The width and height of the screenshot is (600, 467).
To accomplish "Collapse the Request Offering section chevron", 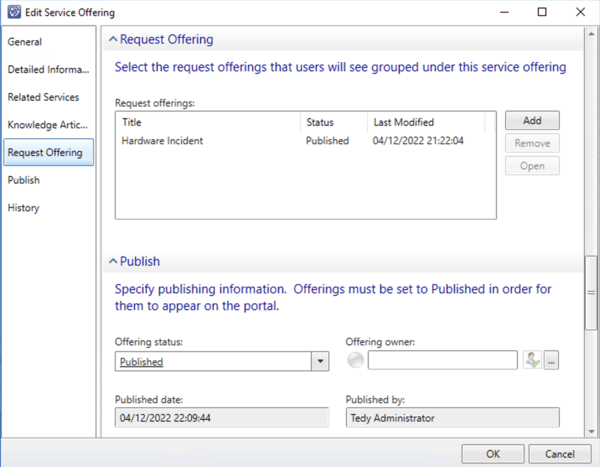I will coord(113,39).
